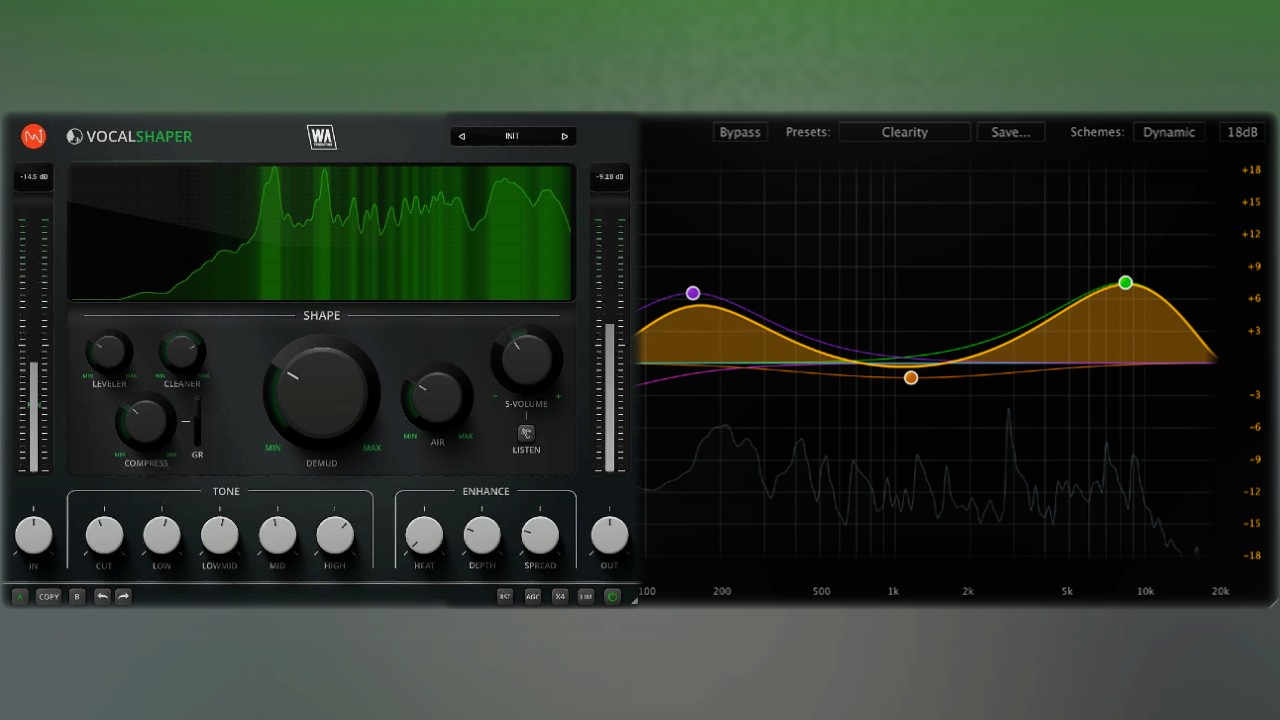Click the S-Volume Listen ear icon
Viewport: 1280px width, 720px height.
pos(526,433)
